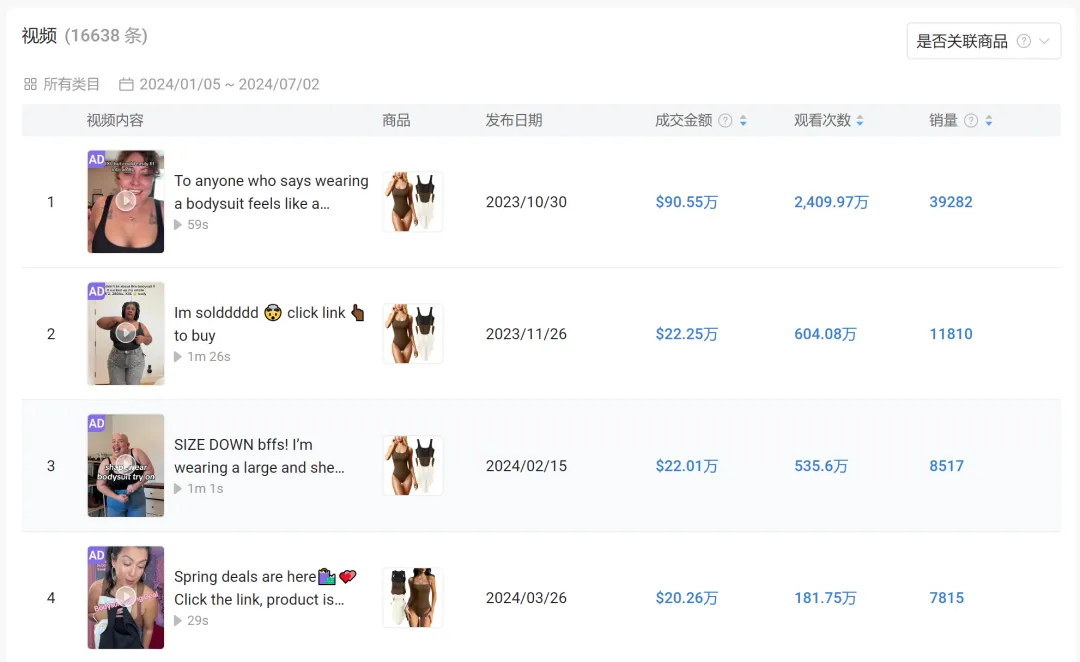Click product image in row 4
1080x662 pixels.
click(412, 598)
